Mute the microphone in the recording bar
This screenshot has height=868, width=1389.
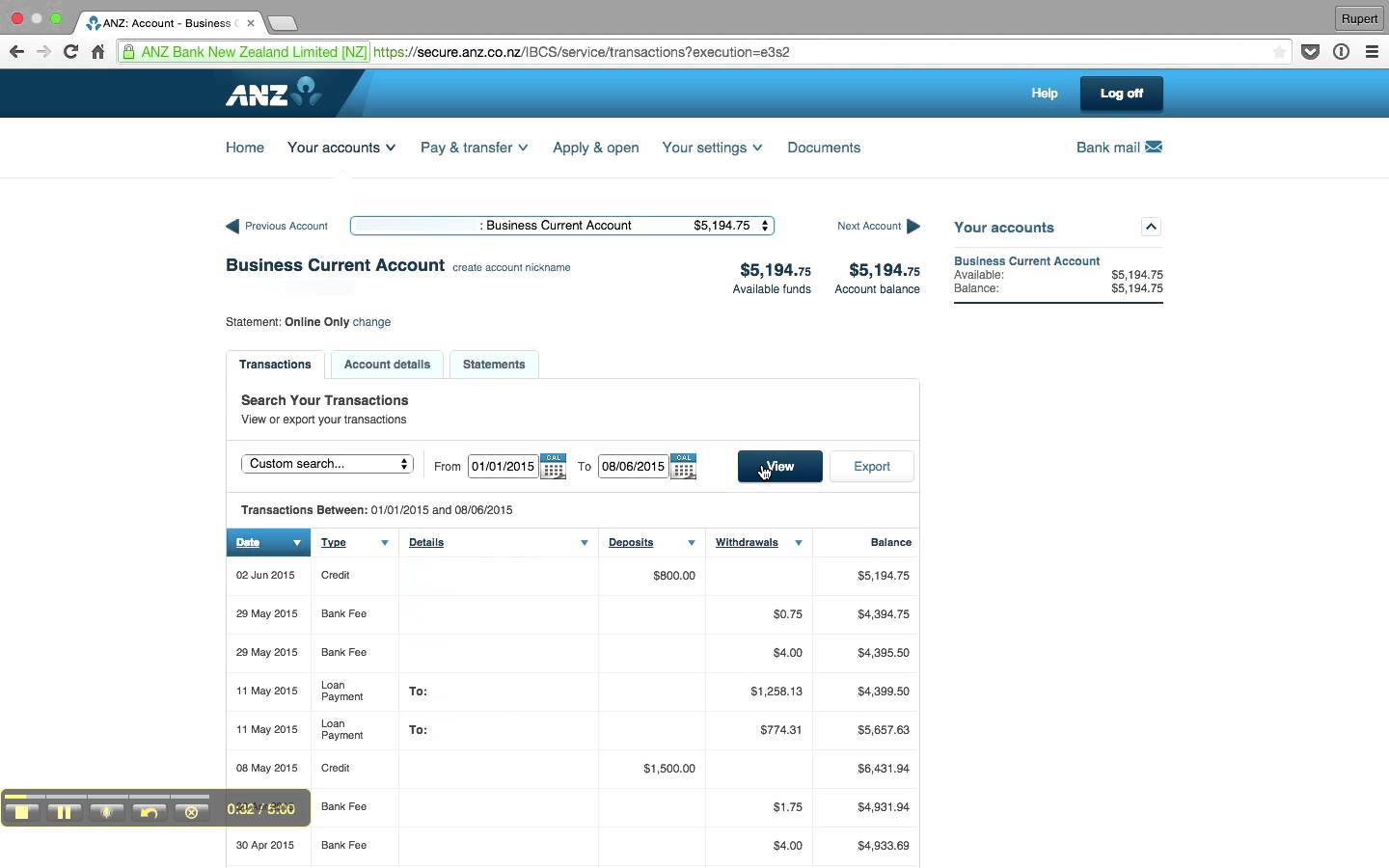[x=107, y=810]
